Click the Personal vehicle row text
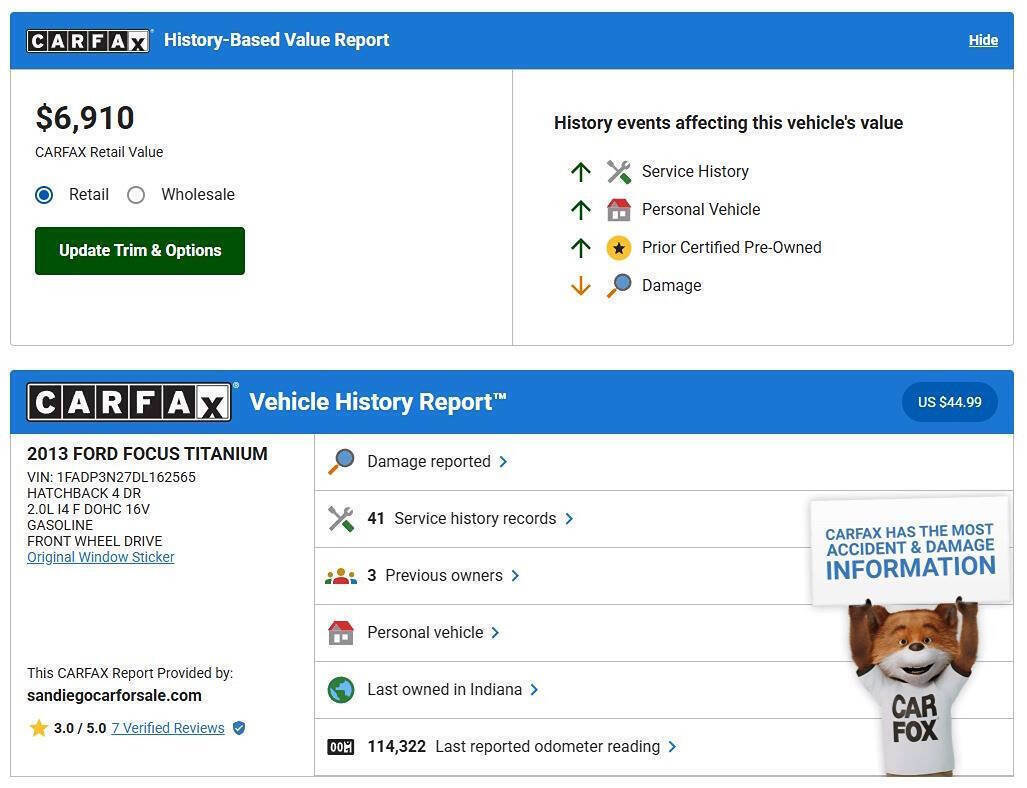 coord(425,633)
